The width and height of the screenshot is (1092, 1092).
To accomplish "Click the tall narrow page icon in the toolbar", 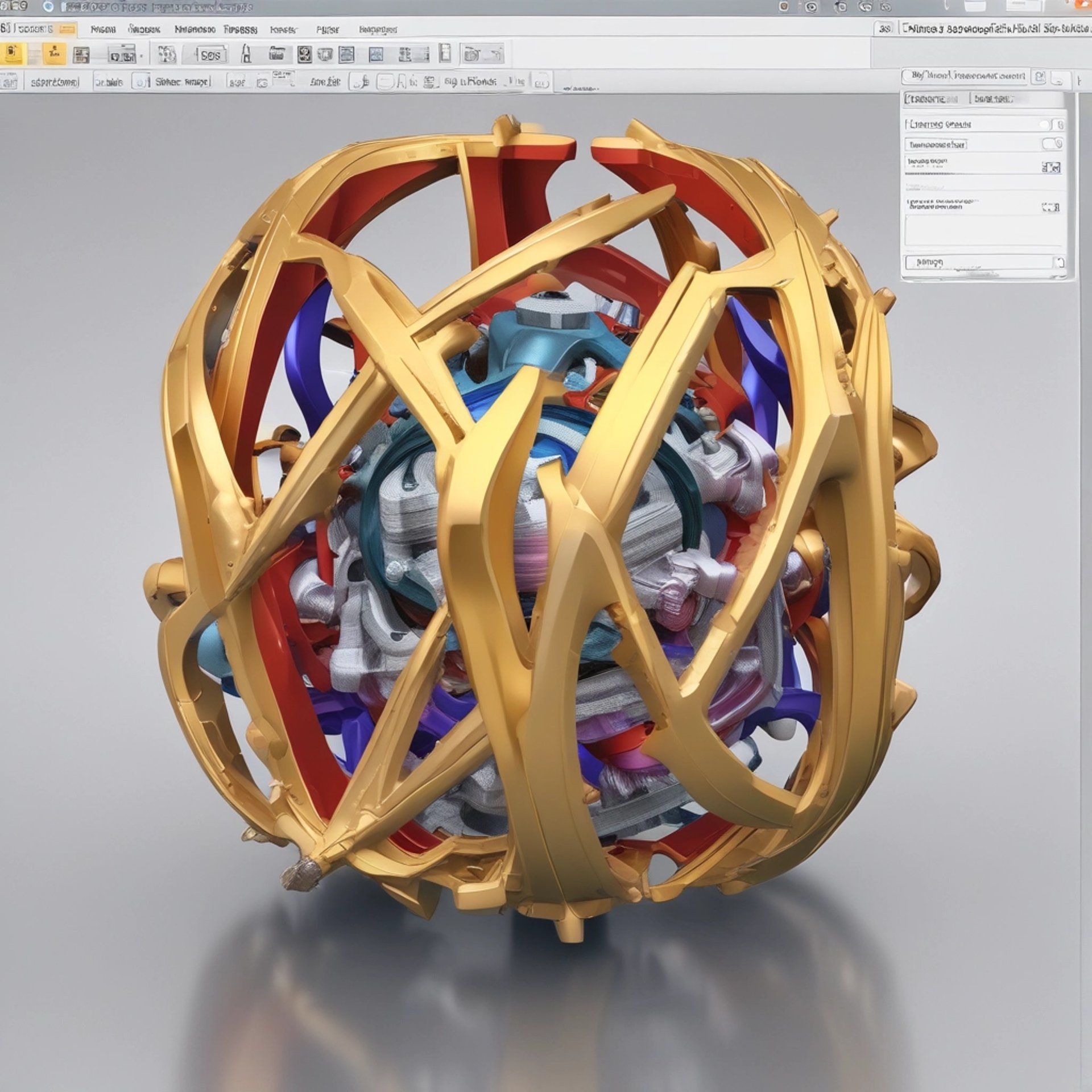I will pyautogui.click(x=445, y=54).
